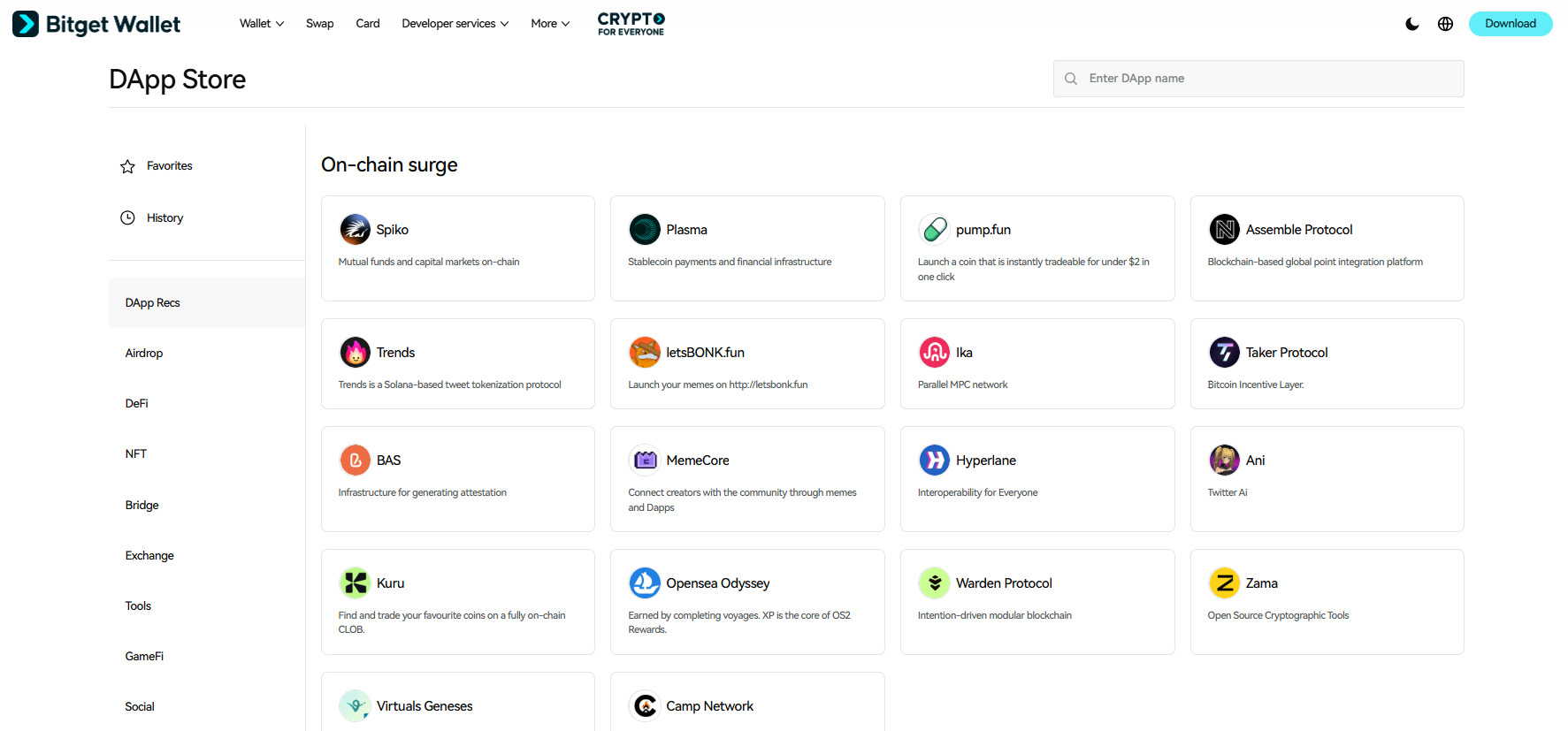The height and width of the screenshot is (731, 1568).
Task: Click the Kuru app icon
Action: 355,583
